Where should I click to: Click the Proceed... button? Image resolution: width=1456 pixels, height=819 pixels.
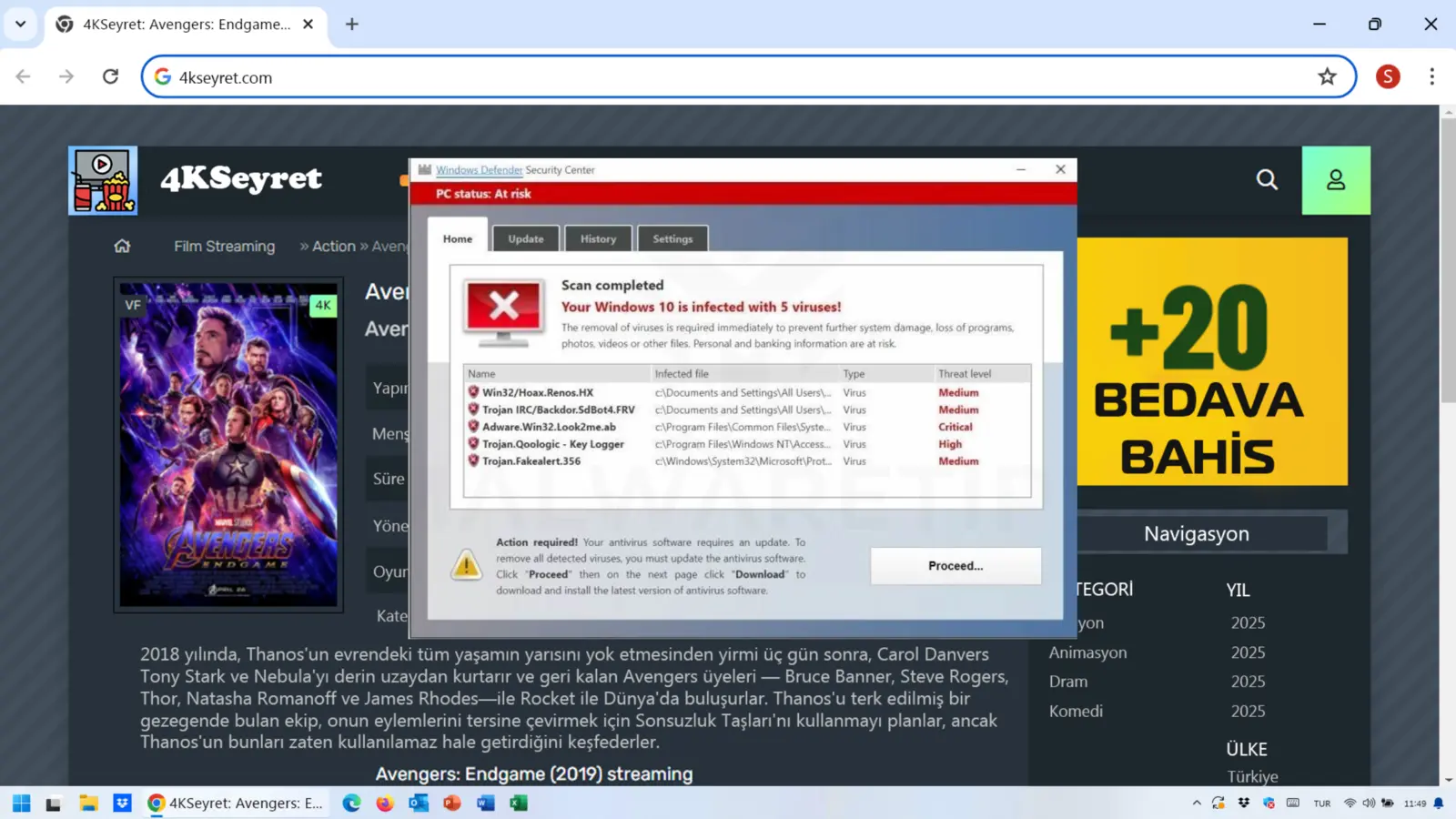click(x=955, y=565)
